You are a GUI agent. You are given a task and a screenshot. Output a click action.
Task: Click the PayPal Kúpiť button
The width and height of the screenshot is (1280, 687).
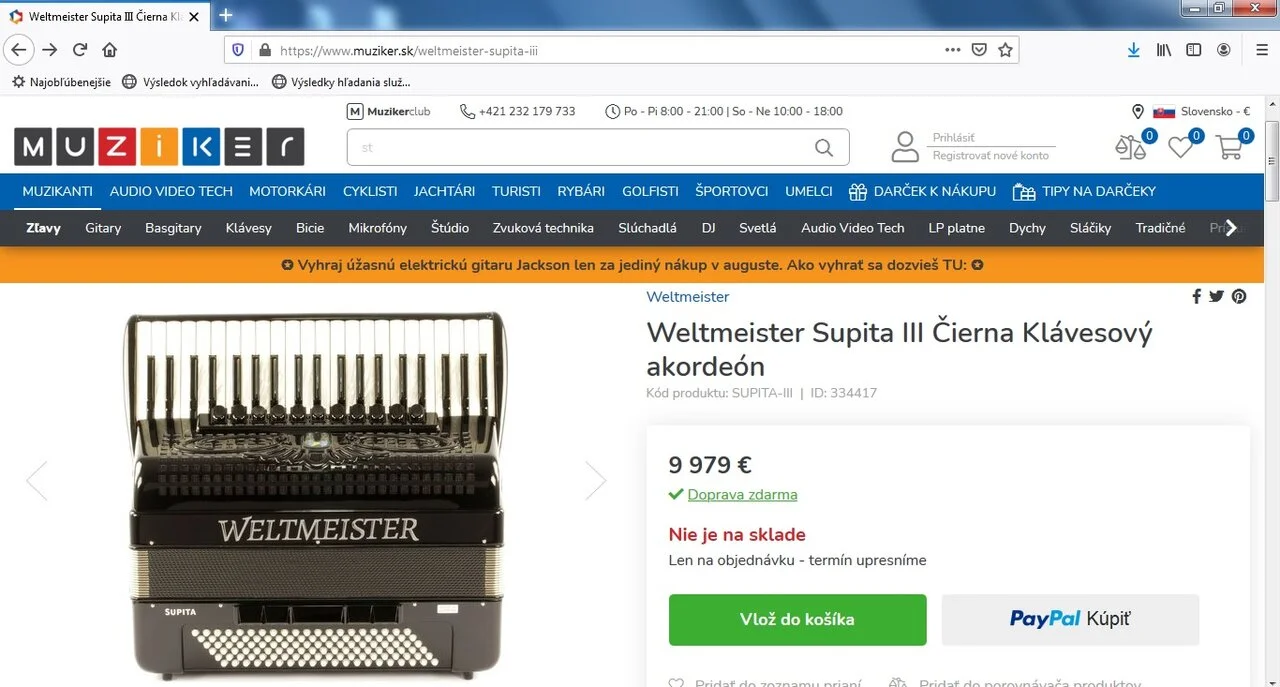click(1070, 619)
